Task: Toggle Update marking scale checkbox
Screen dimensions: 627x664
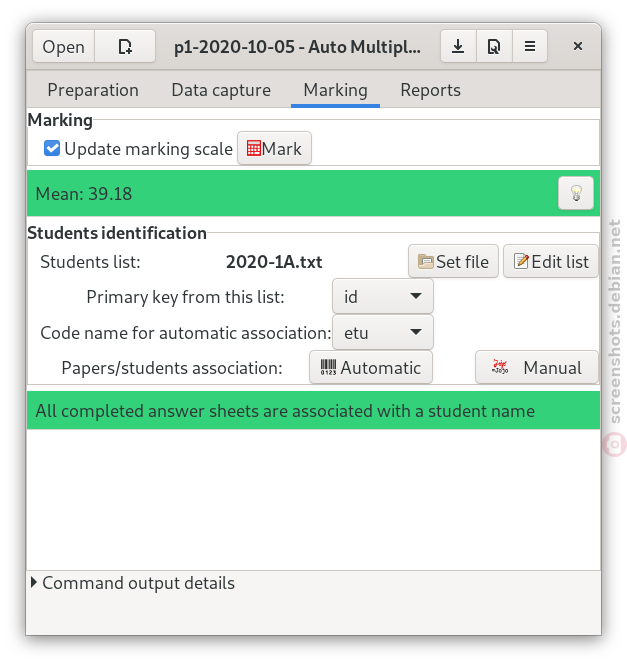Action: click(x=52, y=149)
